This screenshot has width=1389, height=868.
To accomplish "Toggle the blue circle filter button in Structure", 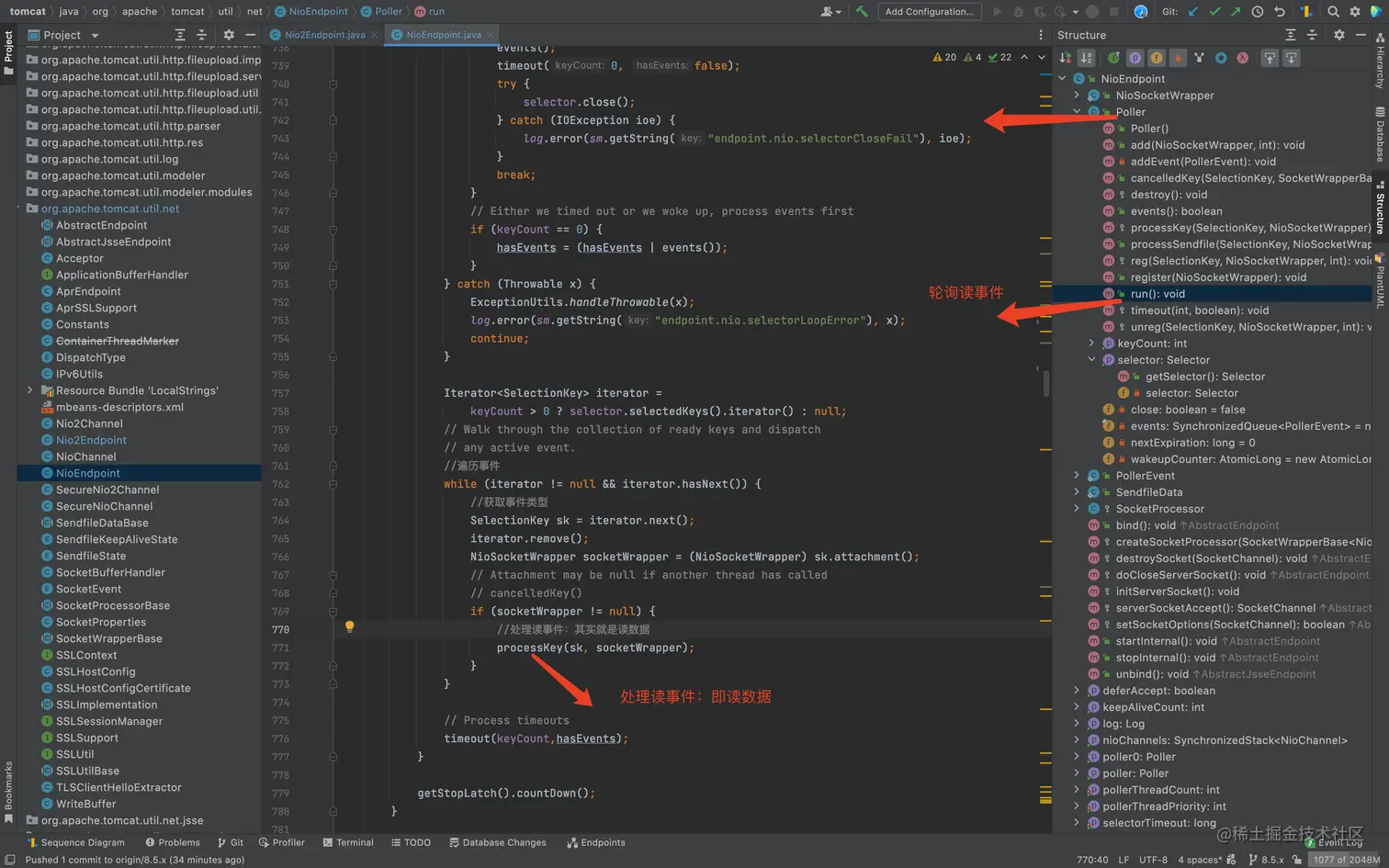I will point(1221,58).
